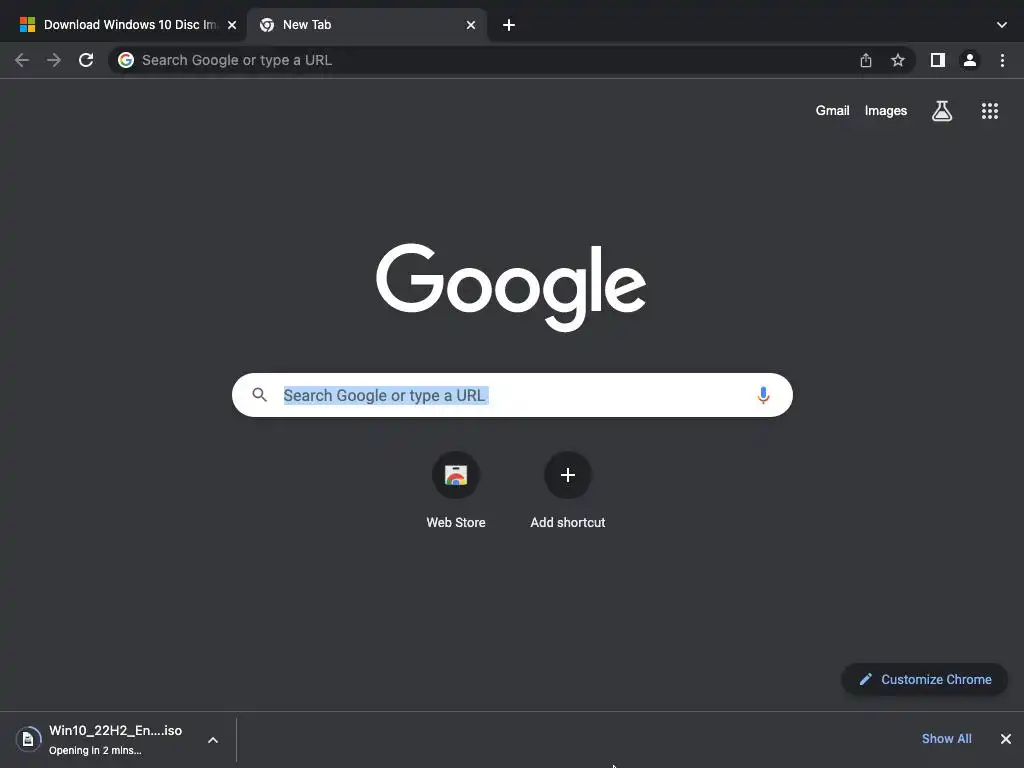
Task: Expand the Win10 iso download options chevron
Action: 213,740
